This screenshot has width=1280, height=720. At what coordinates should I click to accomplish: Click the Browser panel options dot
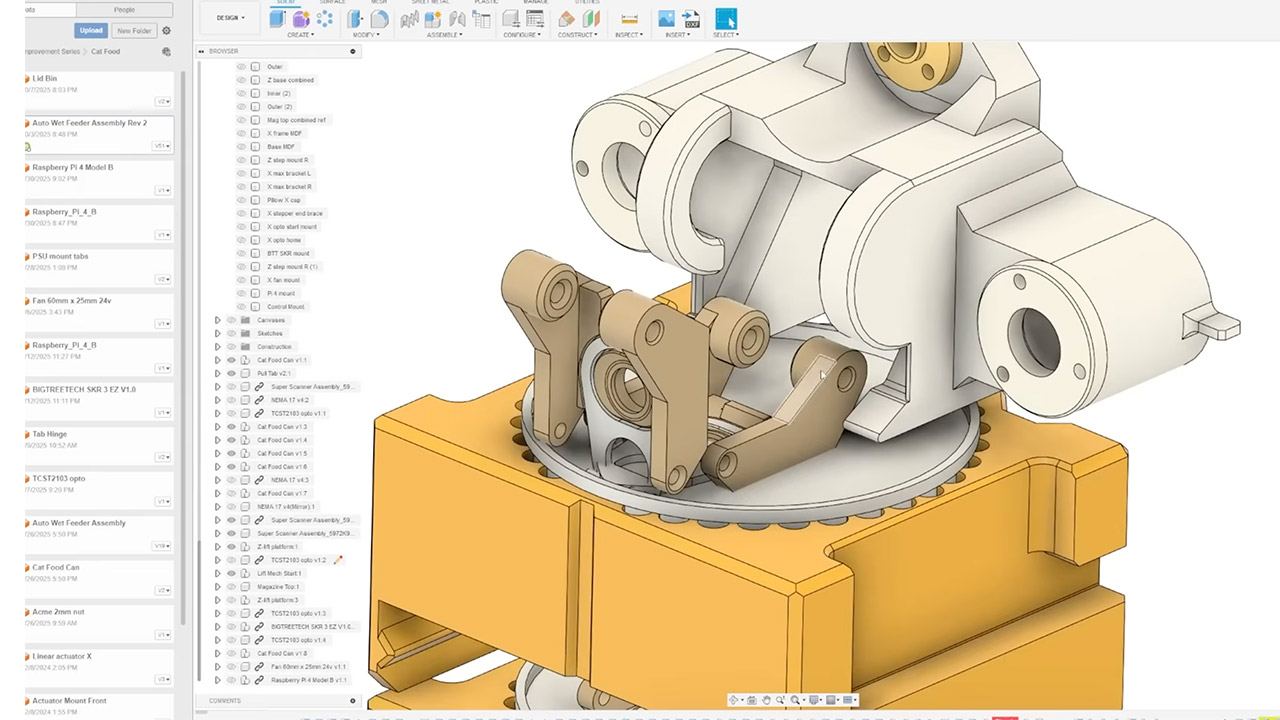click(352, 51)
